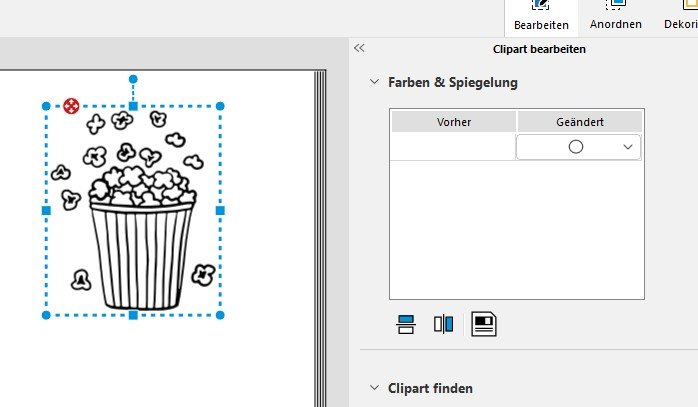Switch to the Anordnen tab
The image size is (698, 407).
(x=616, y=24)
